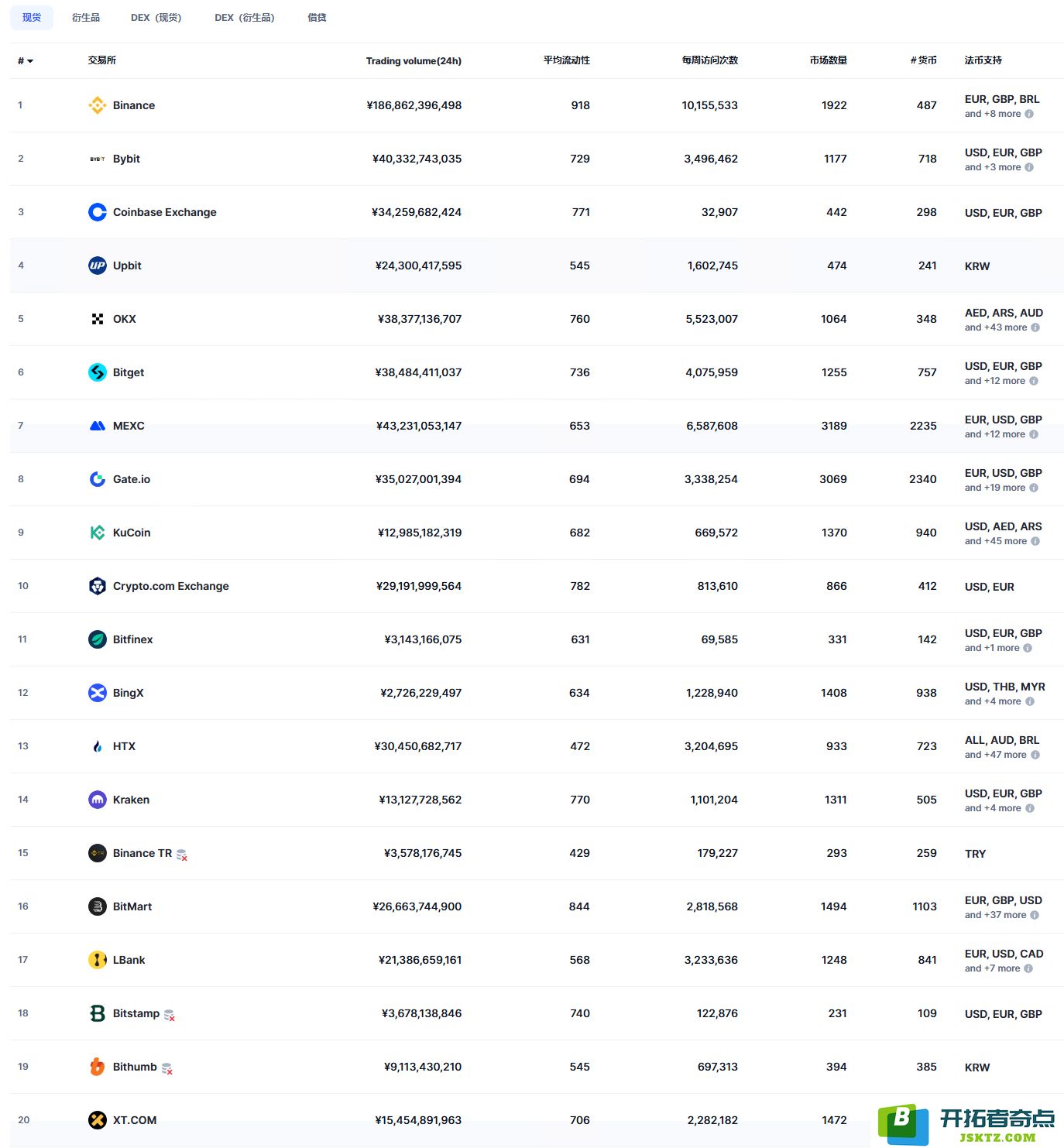Screen dimensions: 1064x1148
Task: Open the Binance exchange name link
Action: pos(134,105)
